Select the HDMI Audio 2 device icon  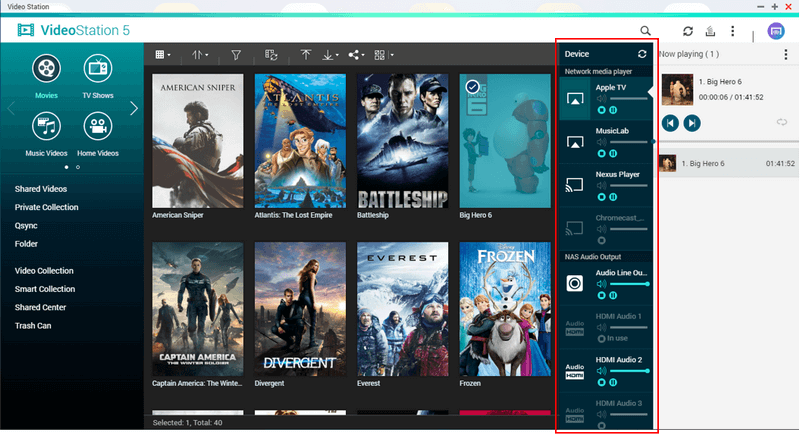click(574, 371)
